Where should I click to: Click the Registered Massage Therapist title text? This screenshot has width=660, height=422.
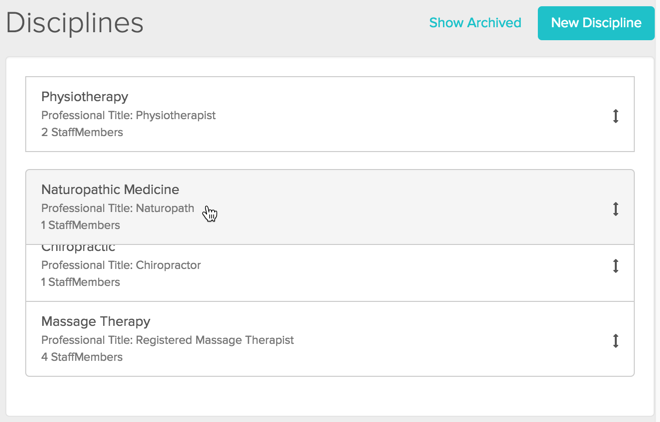(x=167, y=340)
